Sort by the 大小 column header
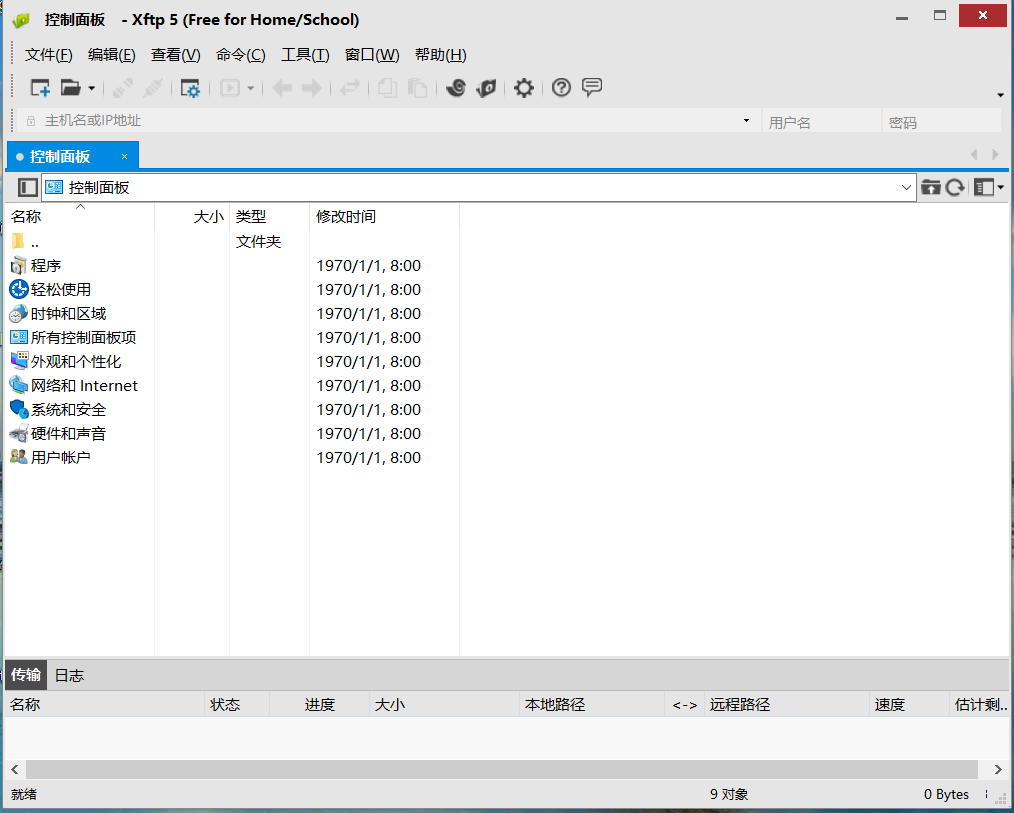The height and width of the screenshot is (813, 1014). pos(192,216)
